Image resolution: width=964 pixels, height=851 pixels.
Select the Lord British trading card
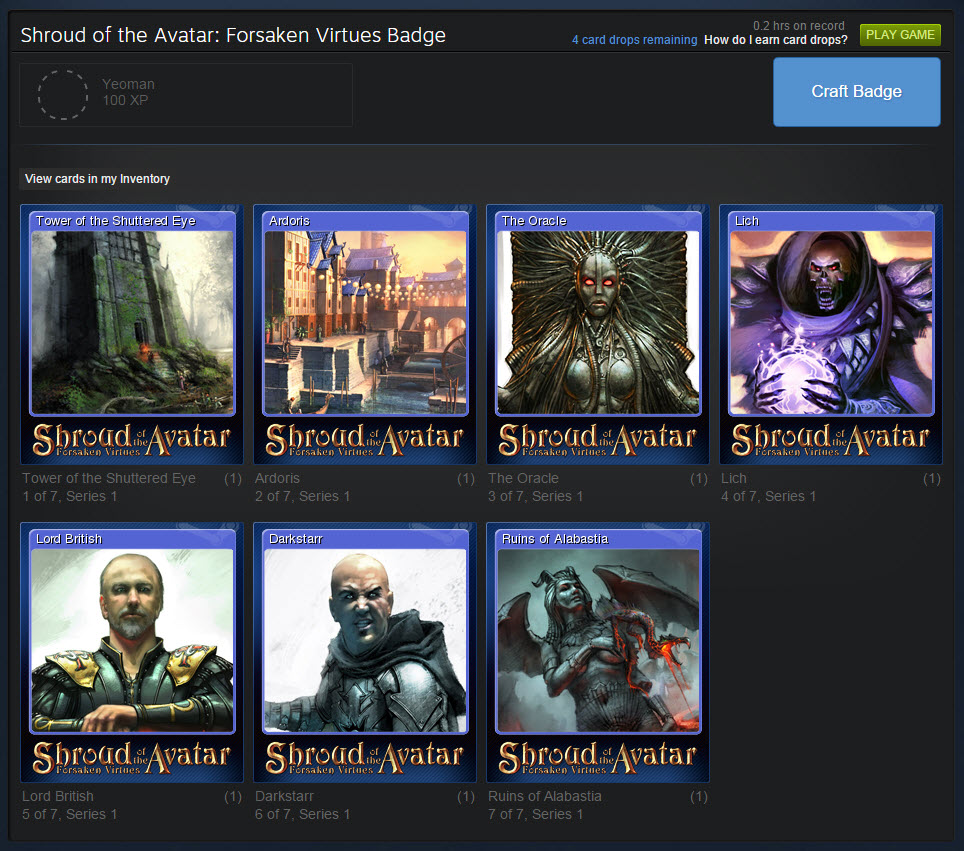pos(132,652)
